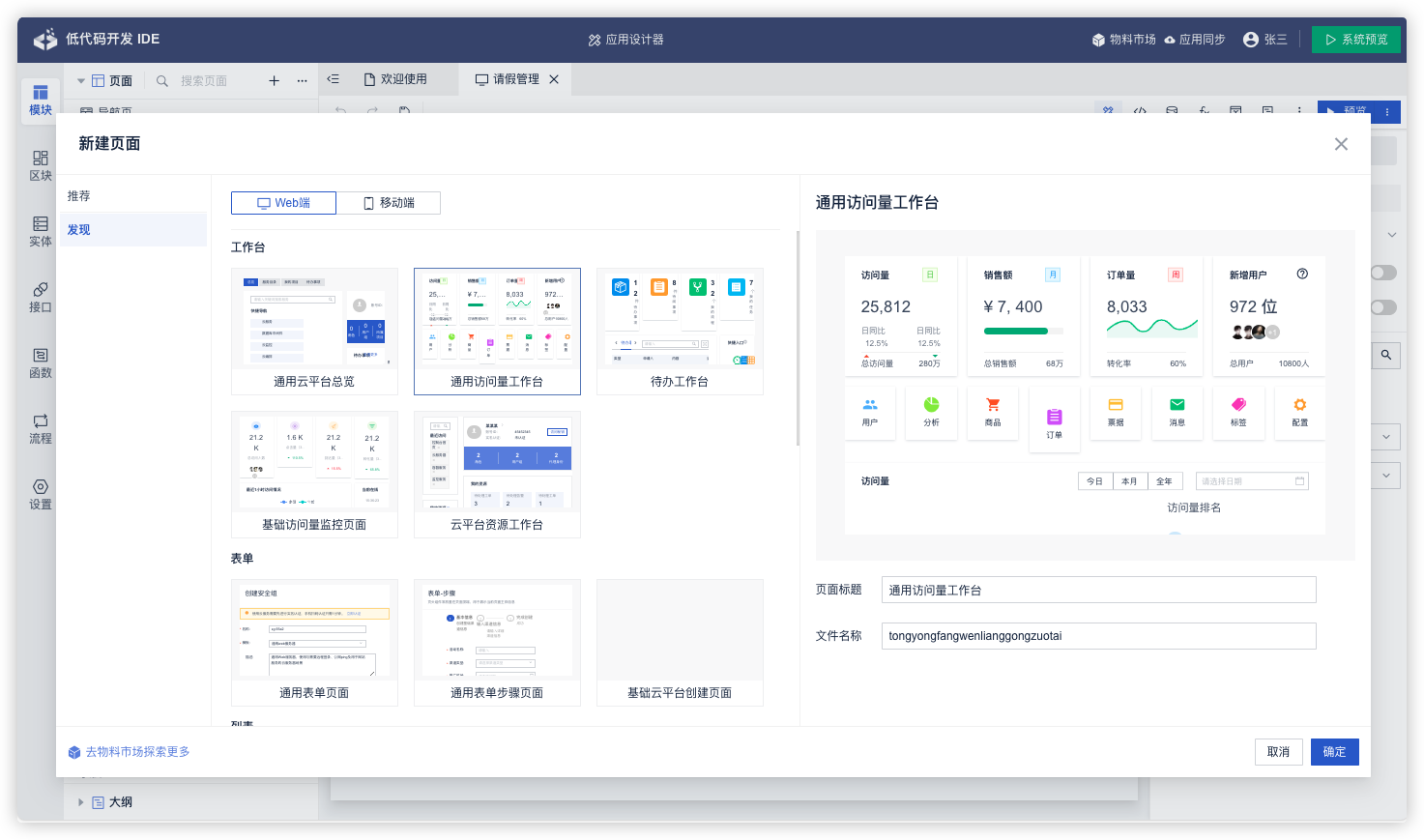Expand the 页面 dropdown in the page panel
Image resolution: width=1424 pixels, height=840 pixels.
click(82, 80)
